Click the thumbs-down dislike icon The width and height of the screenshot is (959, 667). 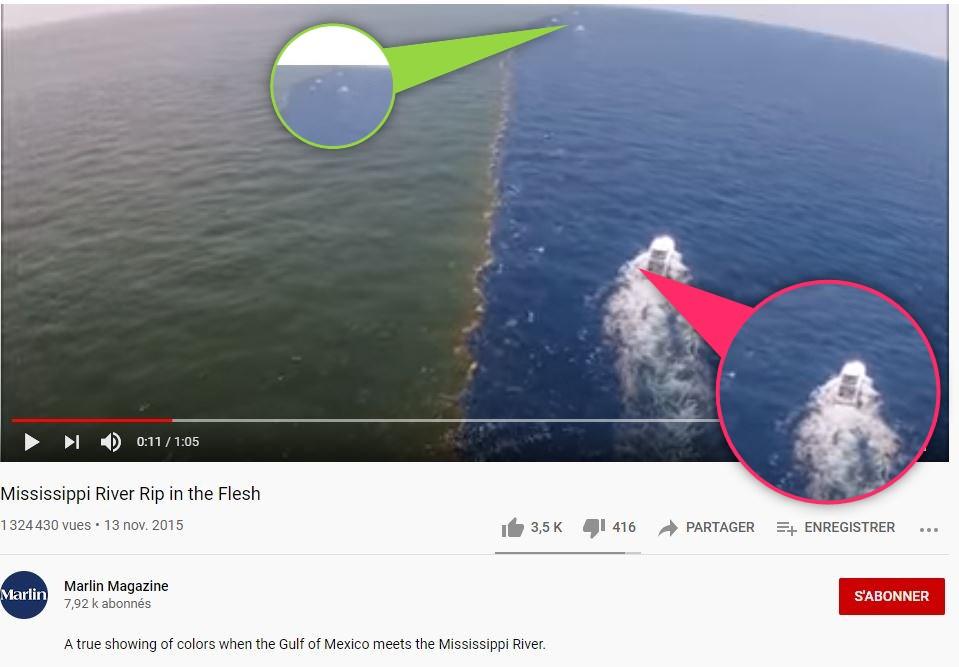tap(594, 528)
